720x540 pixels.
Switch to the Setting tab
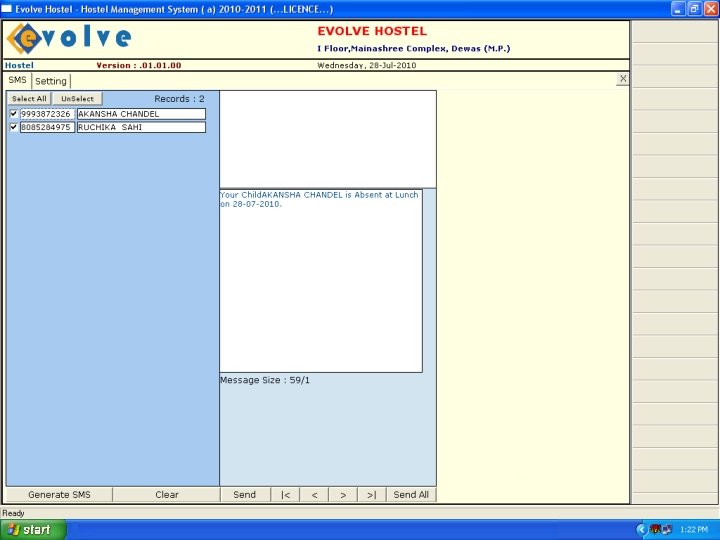(x=51, y=81)
